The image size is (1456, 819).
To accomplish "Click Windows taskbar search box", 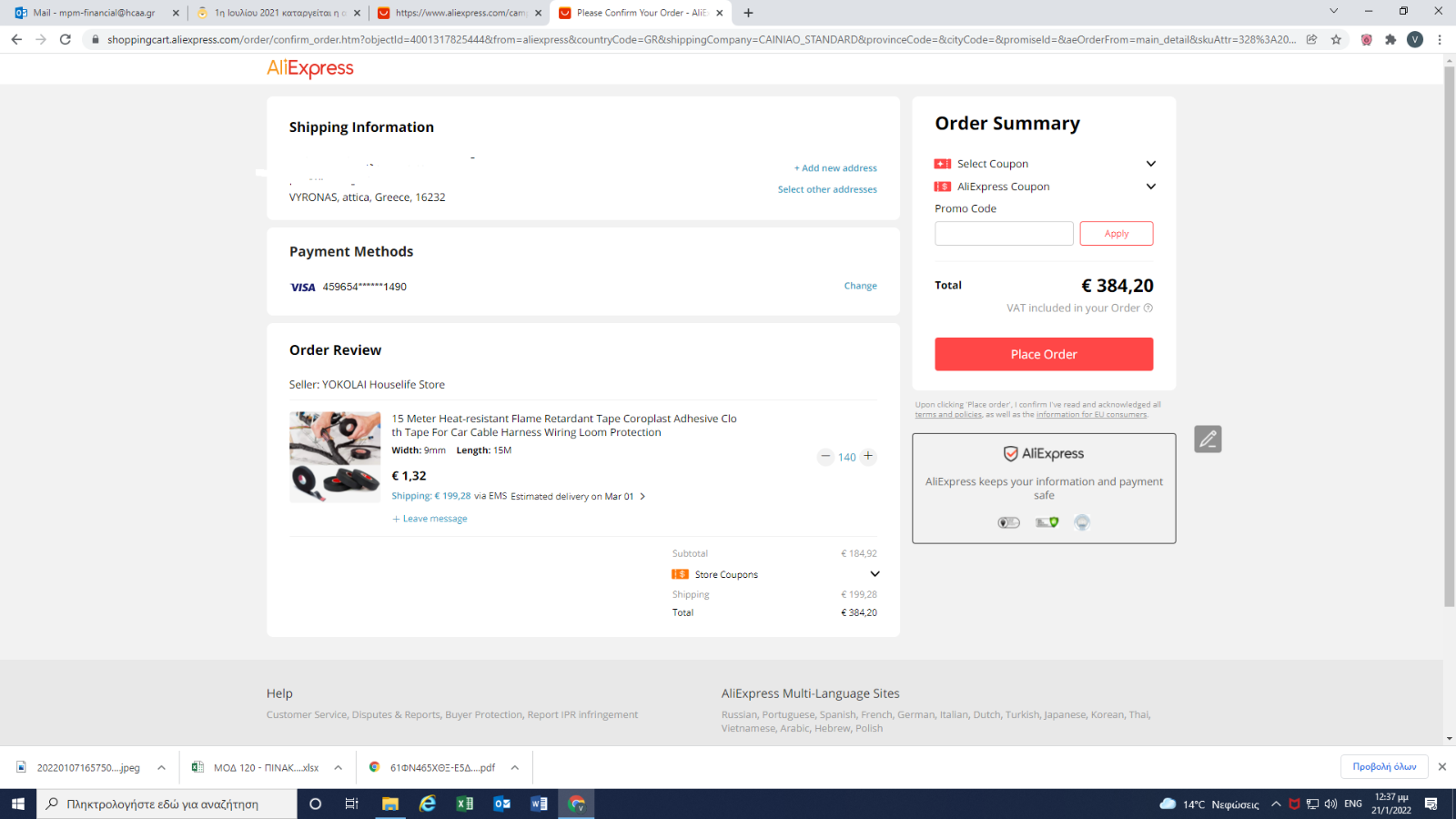I will tap(167, 804).
